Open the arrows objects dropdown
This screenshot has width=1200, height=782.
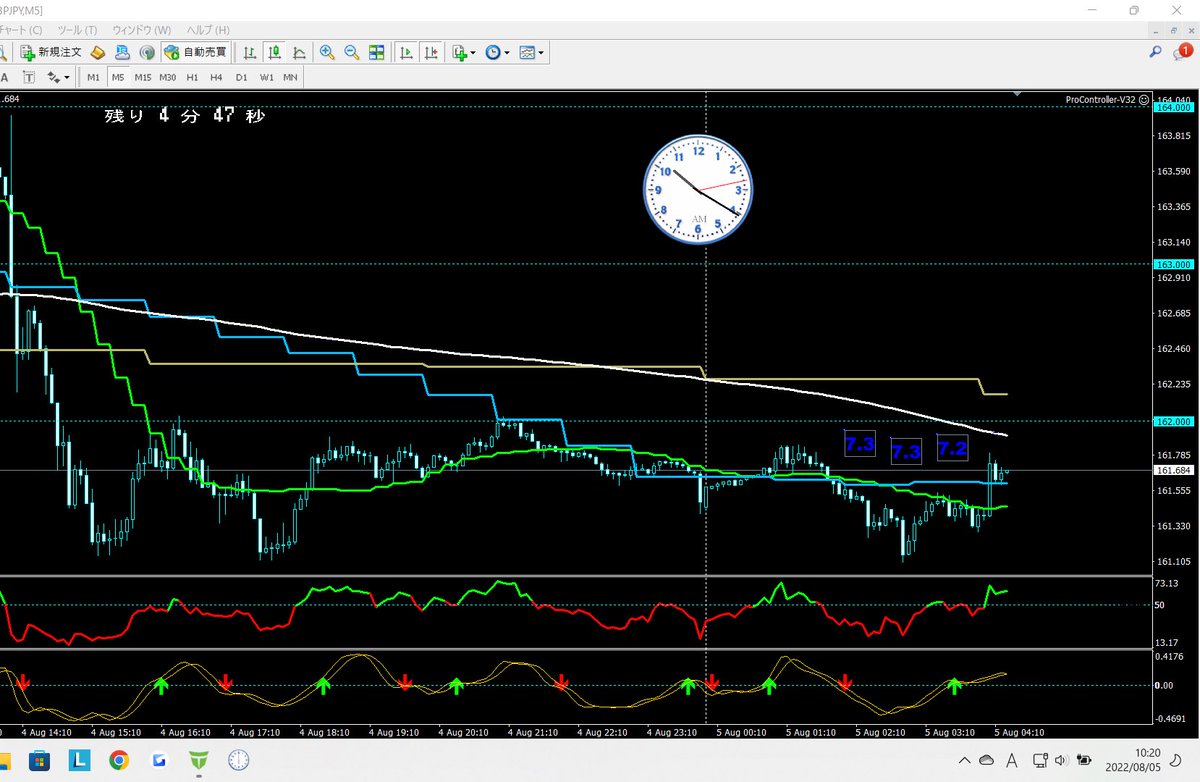(x=58, y=77)
